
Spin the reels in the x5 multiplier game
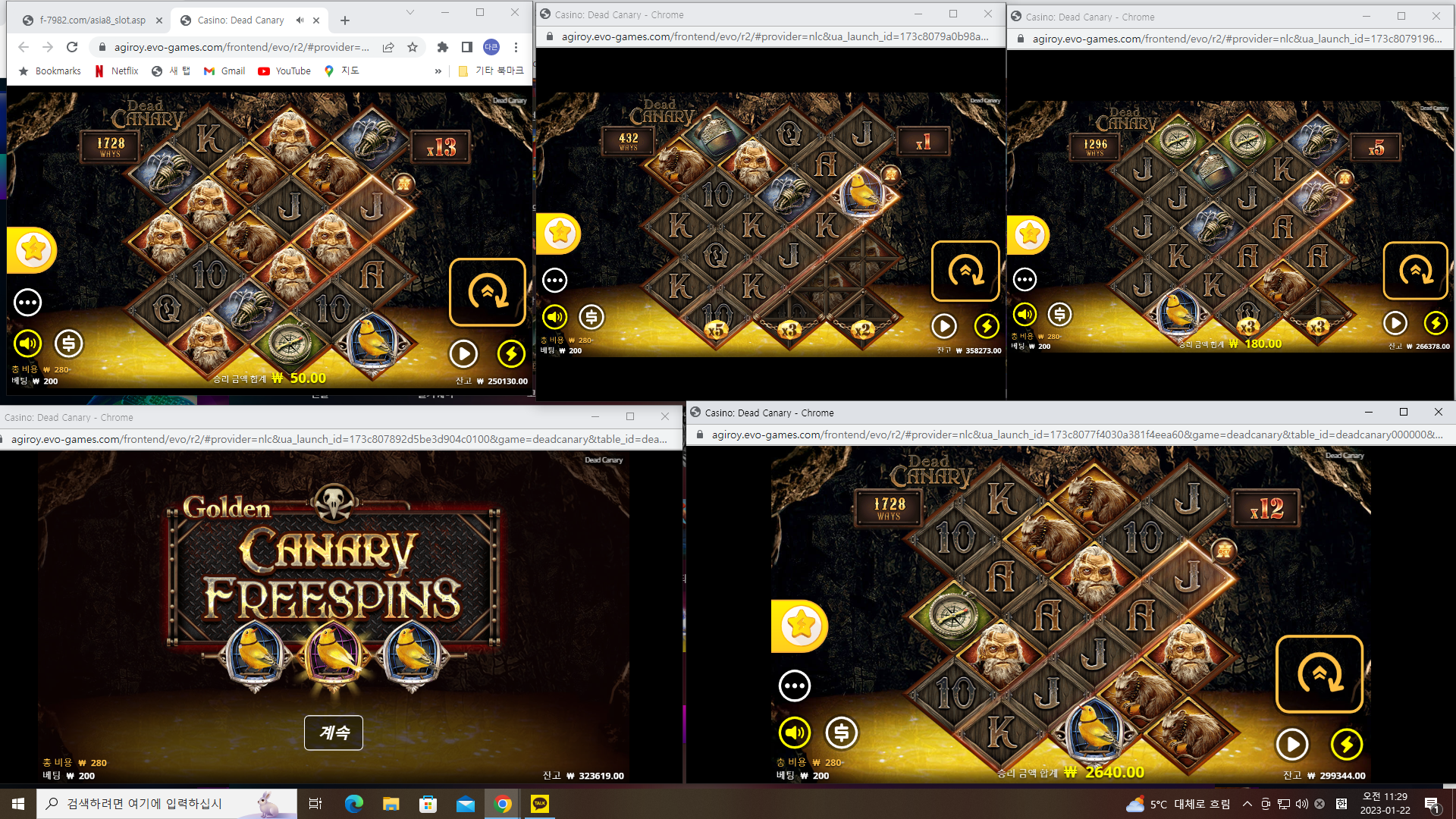coord(1416,271)
